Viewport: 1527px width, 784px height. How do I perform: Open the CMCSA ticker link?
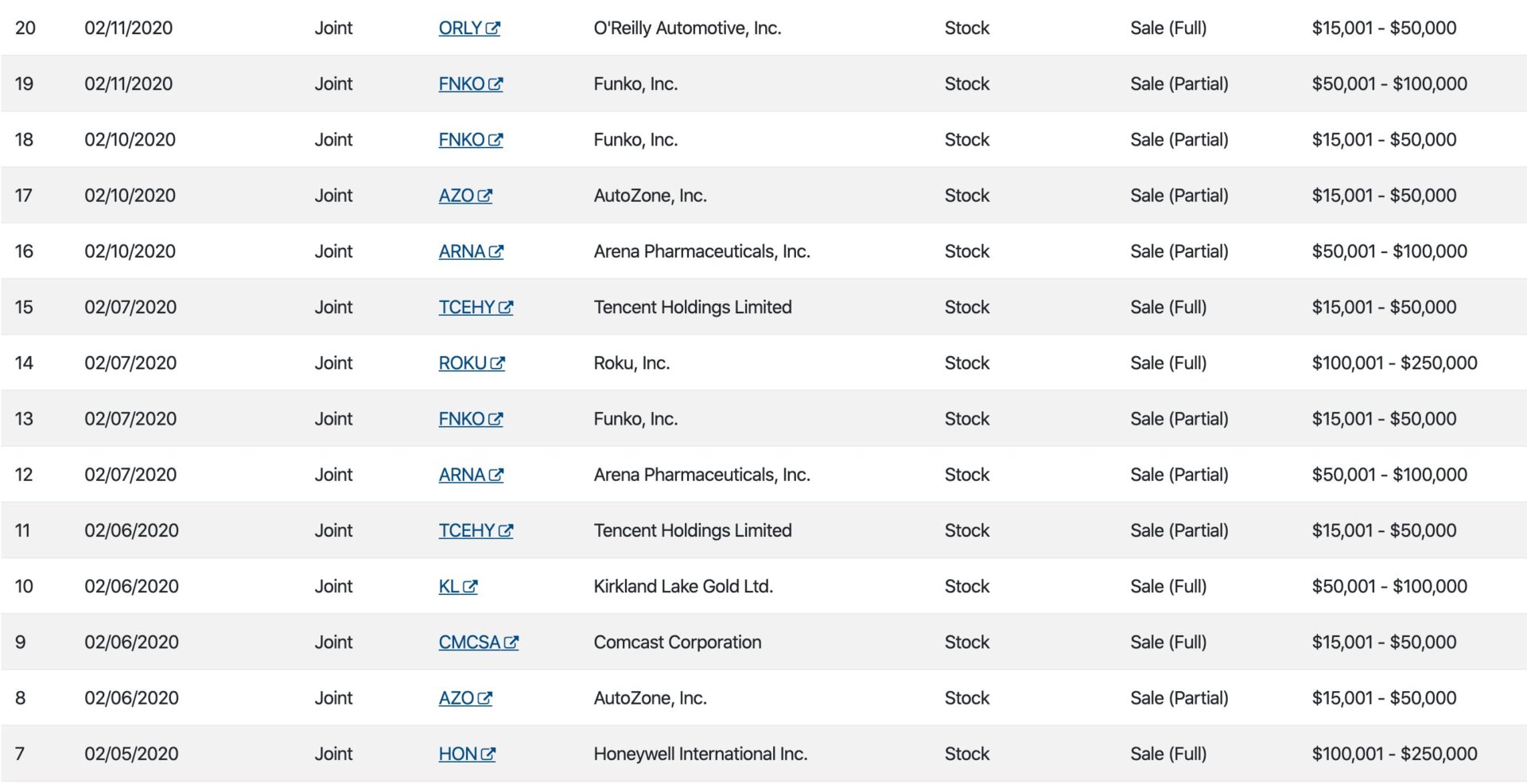470,641
